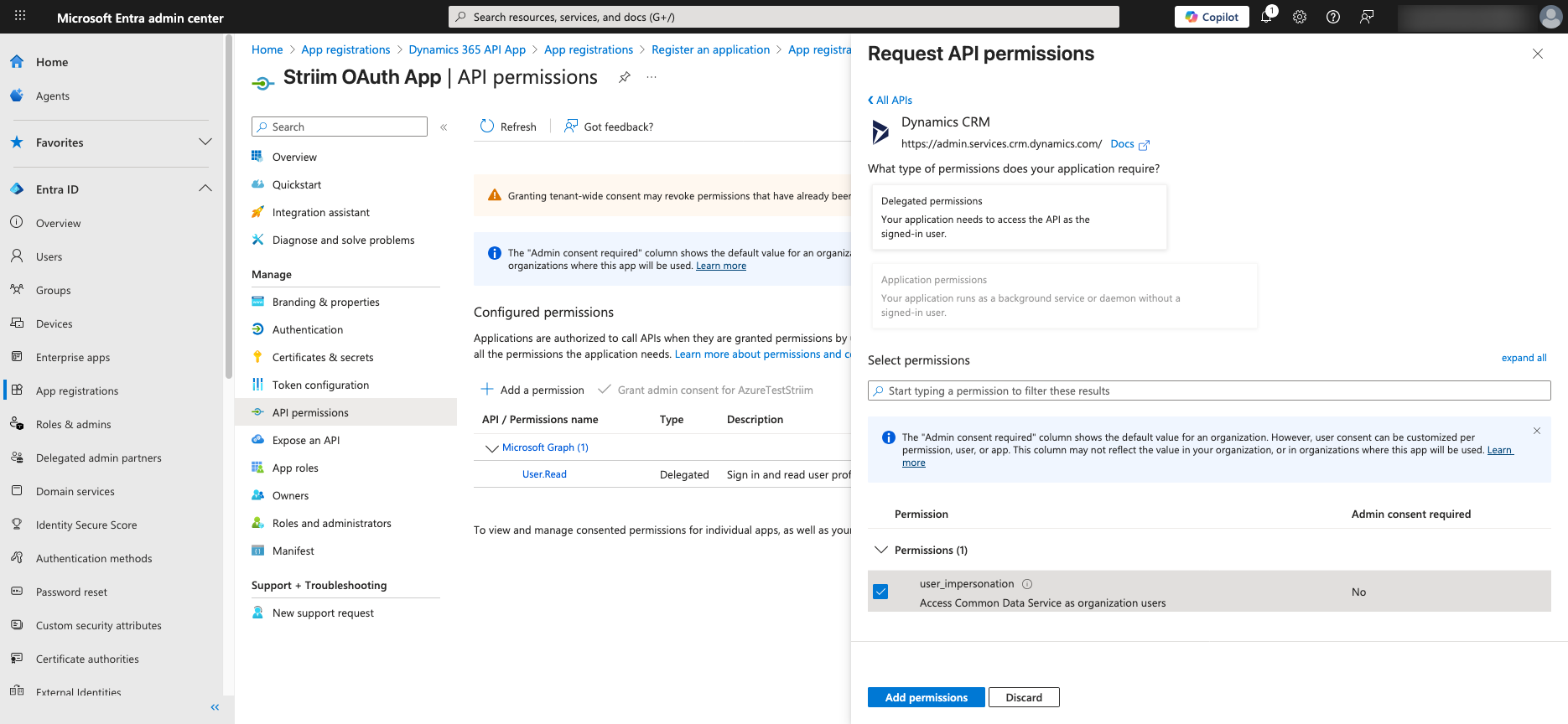The width and height of the screenshot is (1568, 724).
Task: Click expand all permissions
Action: pyautogui.click(x=1524, y=358)
